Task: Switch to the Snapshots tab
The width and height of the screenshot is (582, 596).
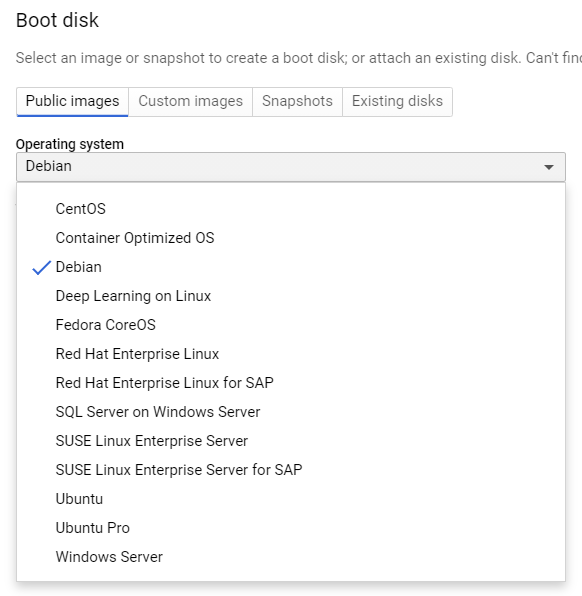Action: point(297,101)
